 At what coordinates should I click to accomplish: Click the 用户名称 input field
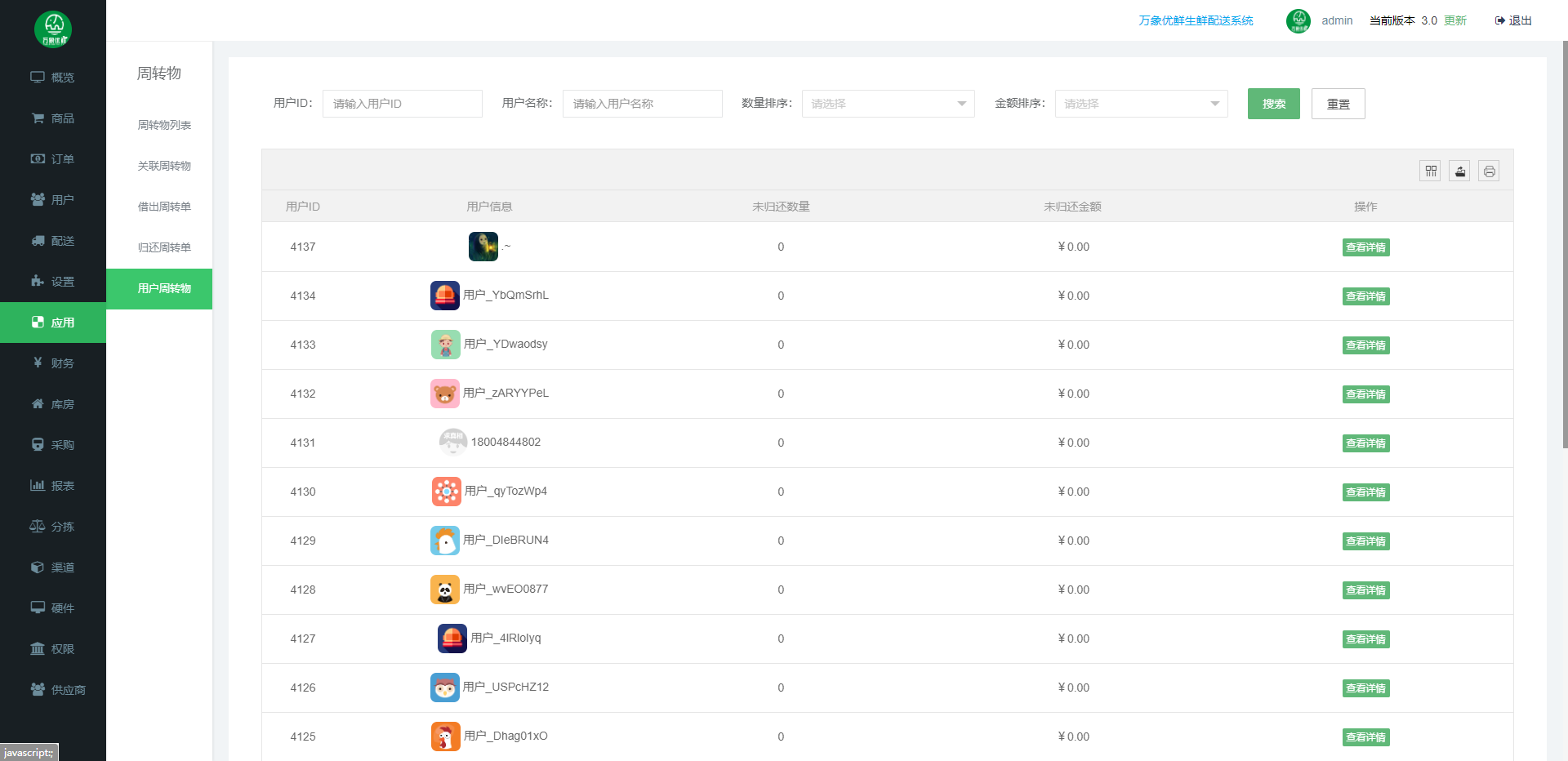[x=643, y=104]
